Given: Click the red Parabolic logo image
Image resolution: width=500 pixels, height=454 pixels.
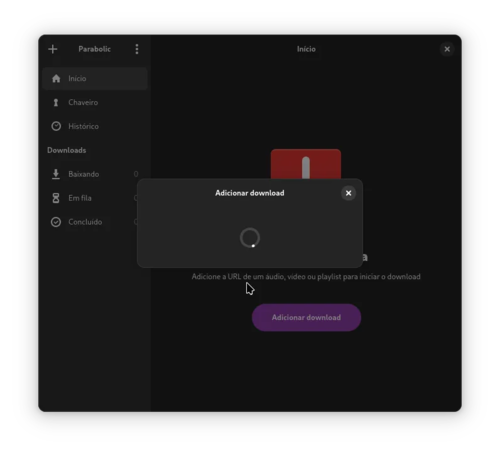Looking at the screenshot, I should click(306, 164).
